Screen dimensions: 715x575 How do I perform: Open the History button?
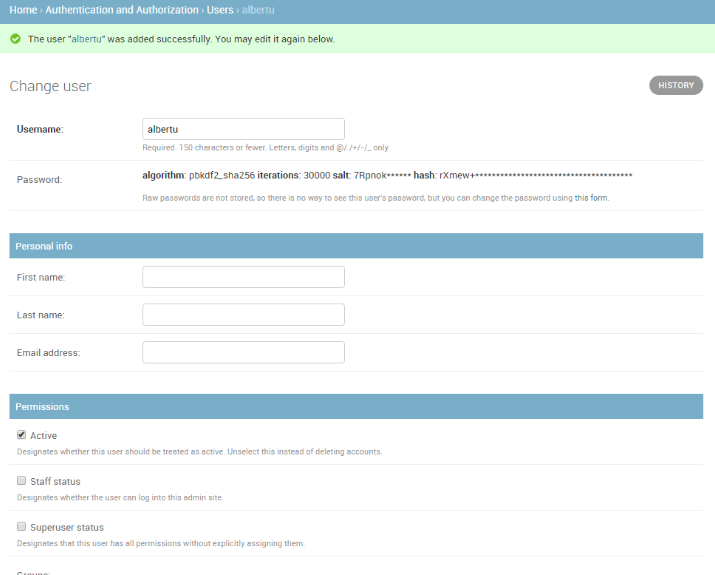(x=676, y=85)
